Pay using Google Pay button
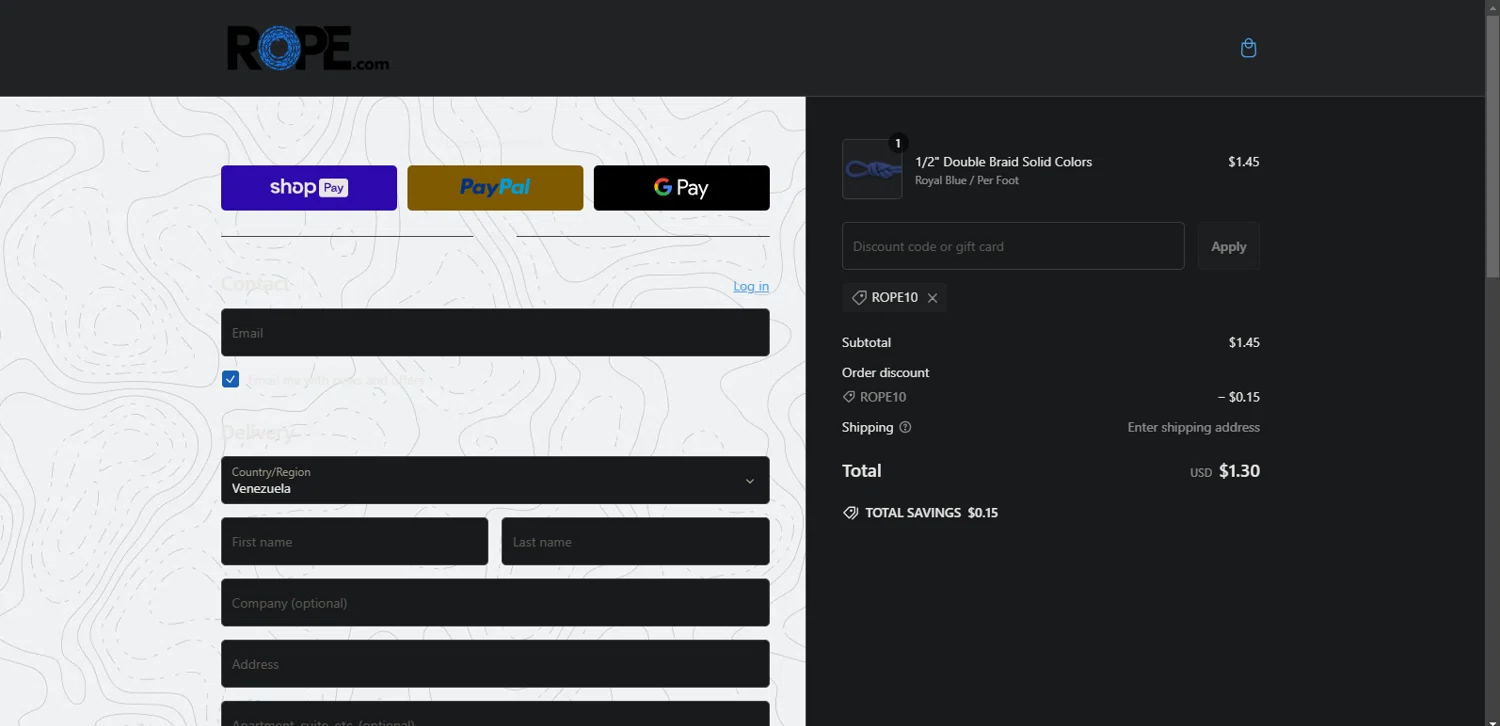 682,188
